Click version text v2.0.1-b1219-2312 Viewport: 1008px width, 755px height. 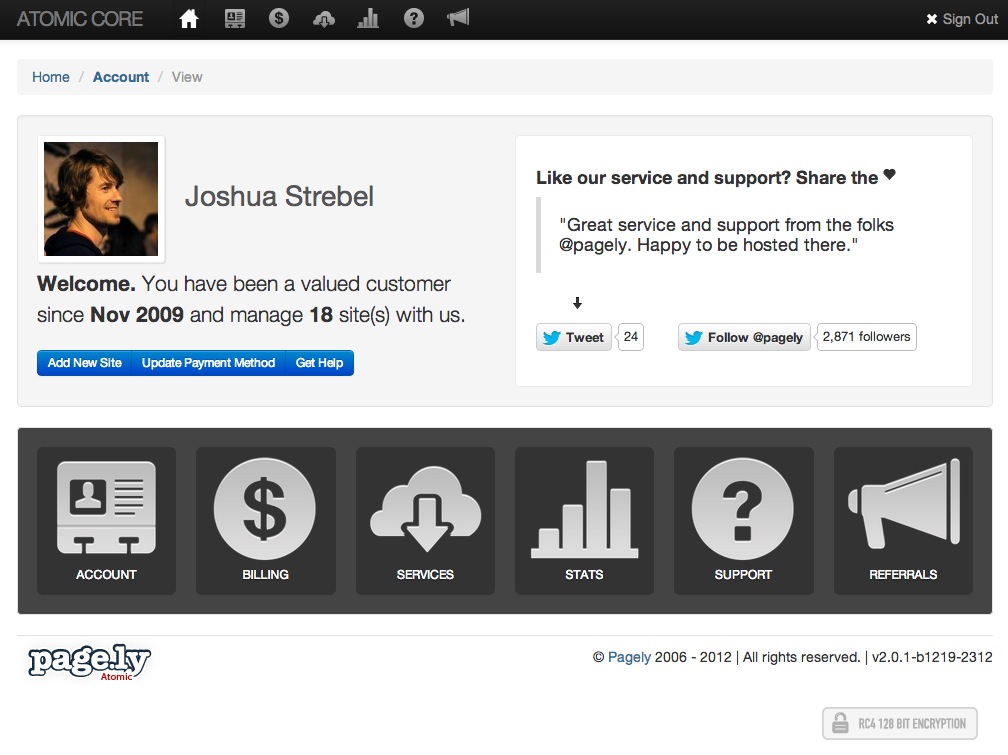[x=932, y=657]
